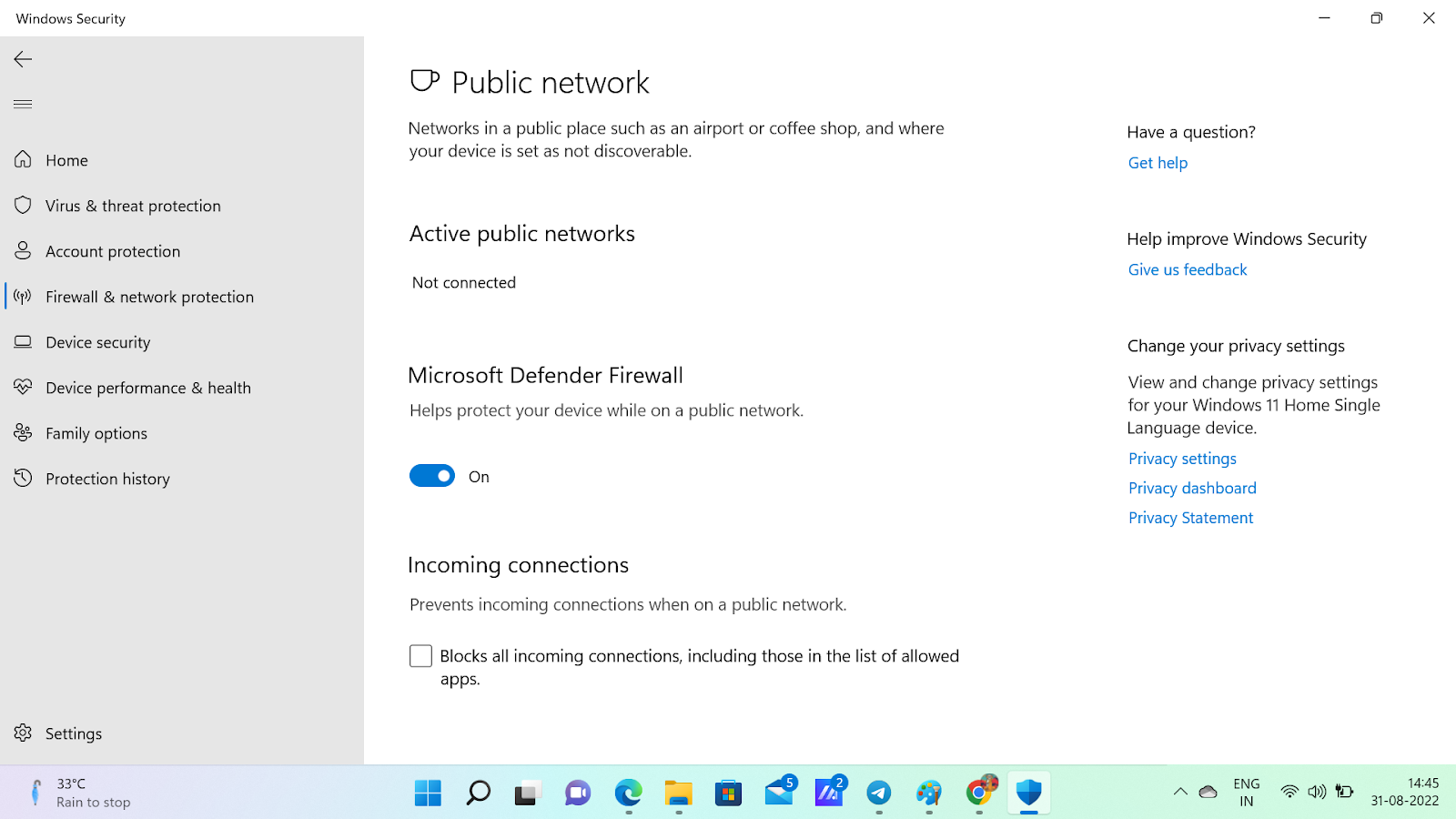1456x819 pixels.
Task: Open the Home page in sidebar
Action: 182,160
